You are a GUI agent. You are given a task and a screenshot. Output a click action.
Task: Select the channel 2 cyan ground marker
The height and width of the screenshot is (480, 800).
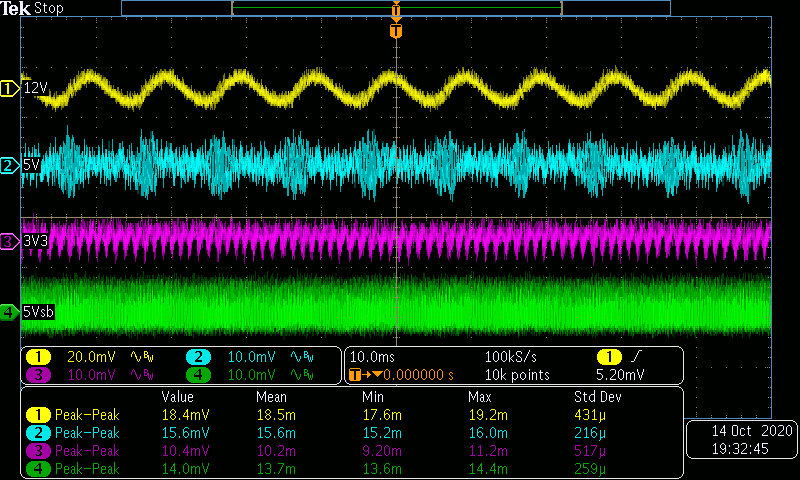[x=10, y=165]
